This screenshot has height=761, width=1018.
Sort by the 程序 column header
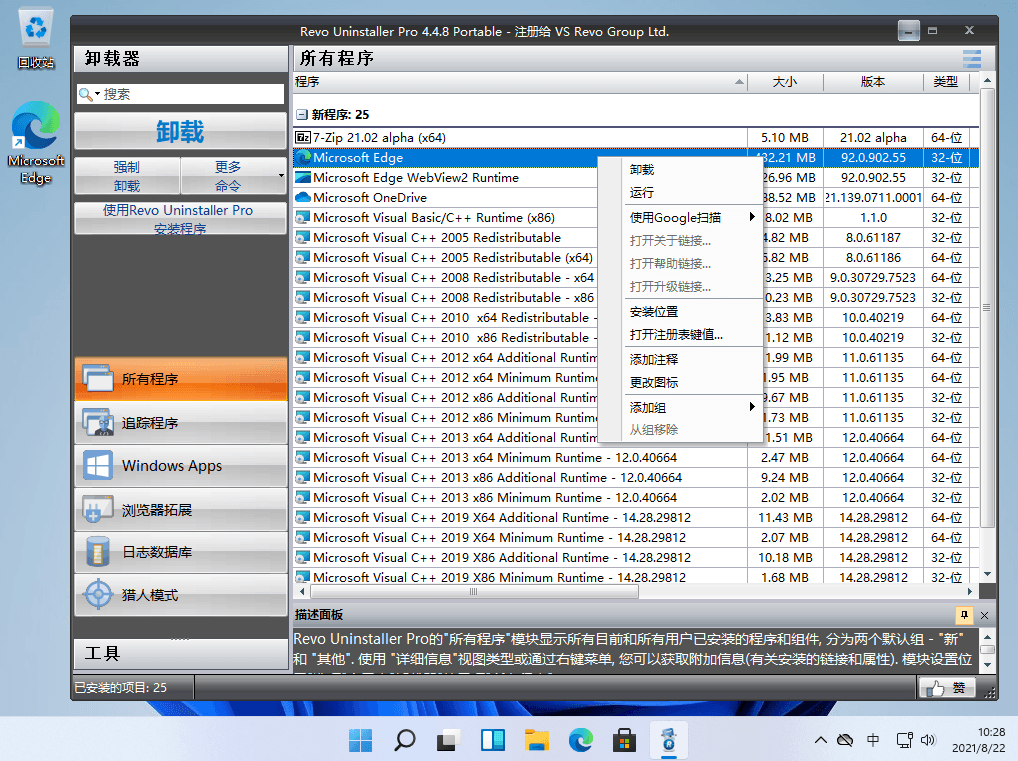click(519, 82)
